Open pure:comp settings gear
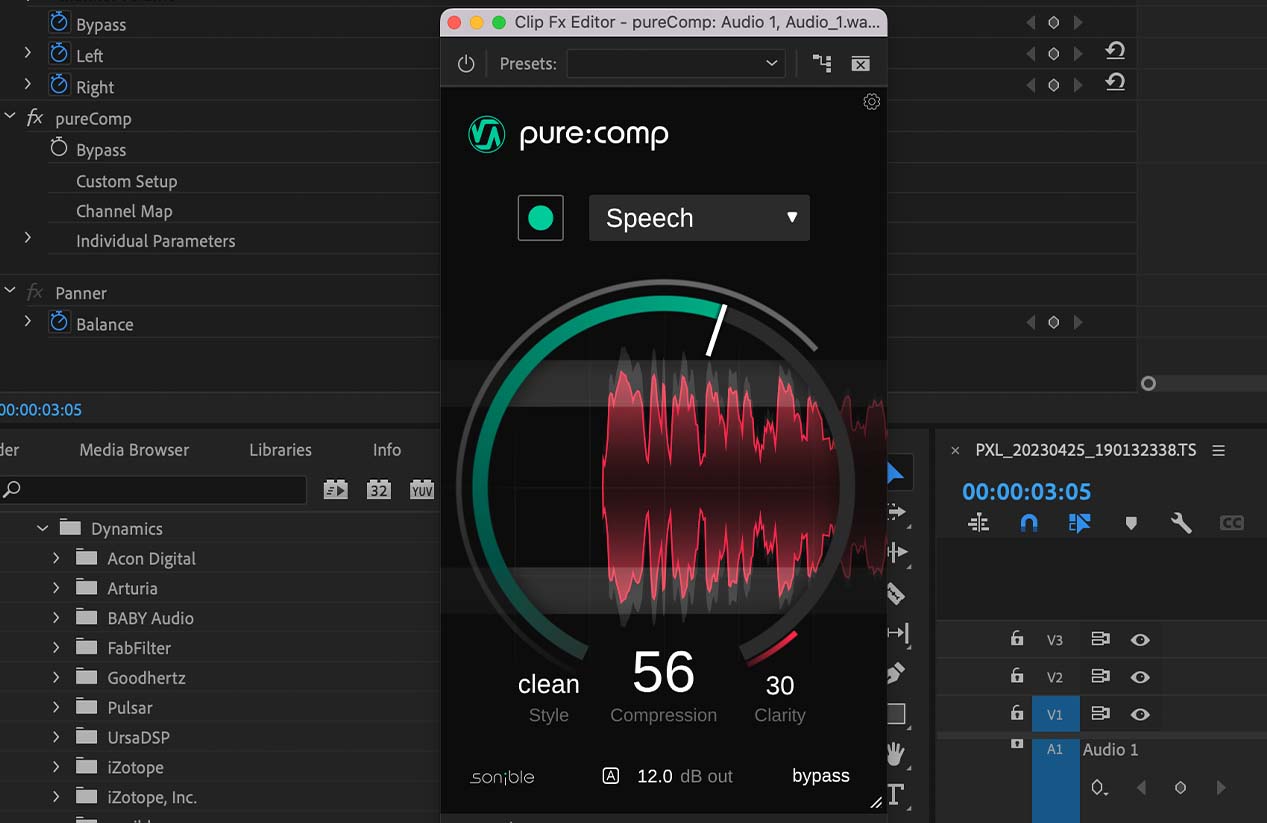The image size is (1267, 823). point(871,102)
